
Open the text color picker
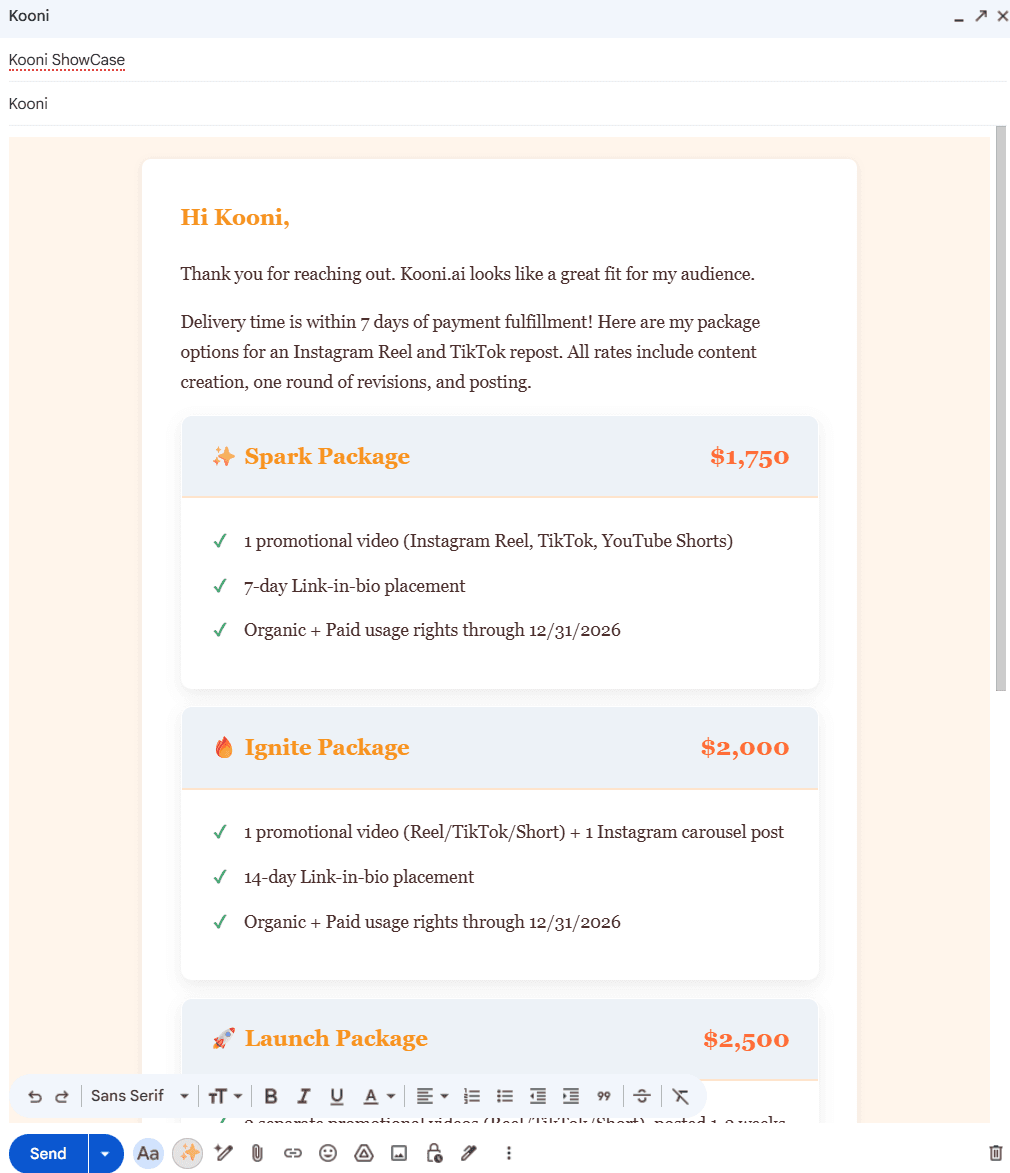point(376,1096)
